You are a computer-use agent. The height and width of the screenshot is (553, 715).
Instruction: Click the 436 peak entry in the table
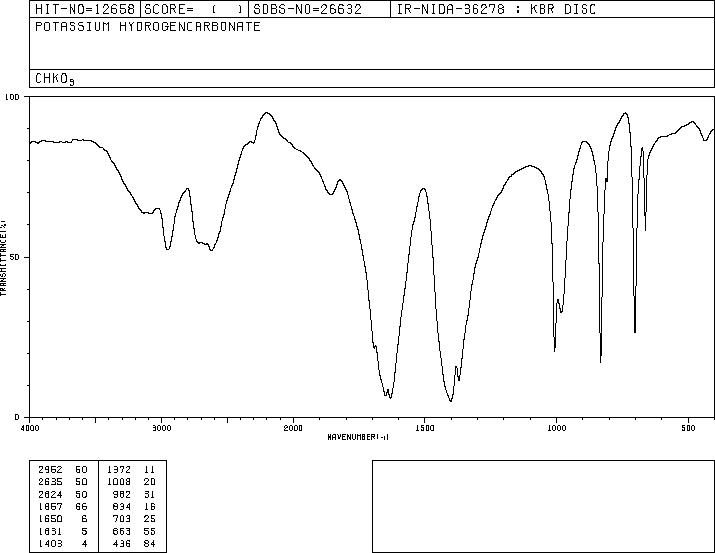122,543
